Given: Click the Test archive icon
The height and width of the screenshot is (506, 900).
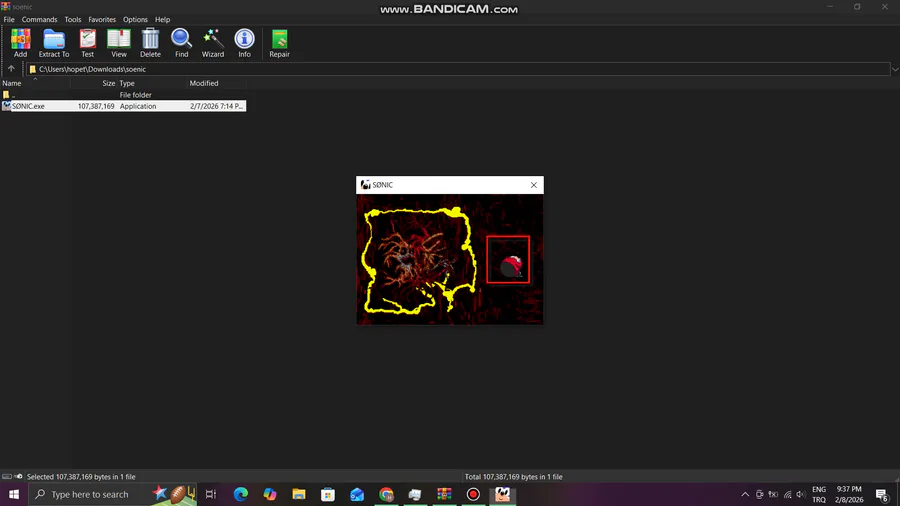Looking at the screenshot, I should click(x=87, y=43).
